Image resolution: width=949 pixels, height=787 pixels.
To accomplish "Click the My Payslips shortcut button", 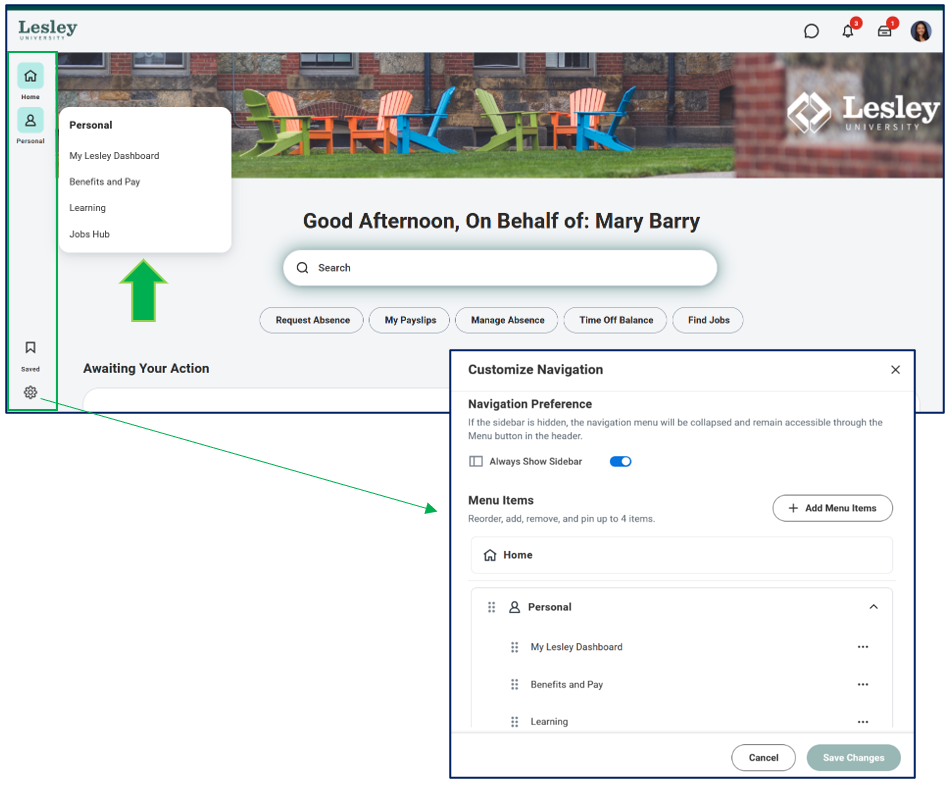I will pos(410,320).
